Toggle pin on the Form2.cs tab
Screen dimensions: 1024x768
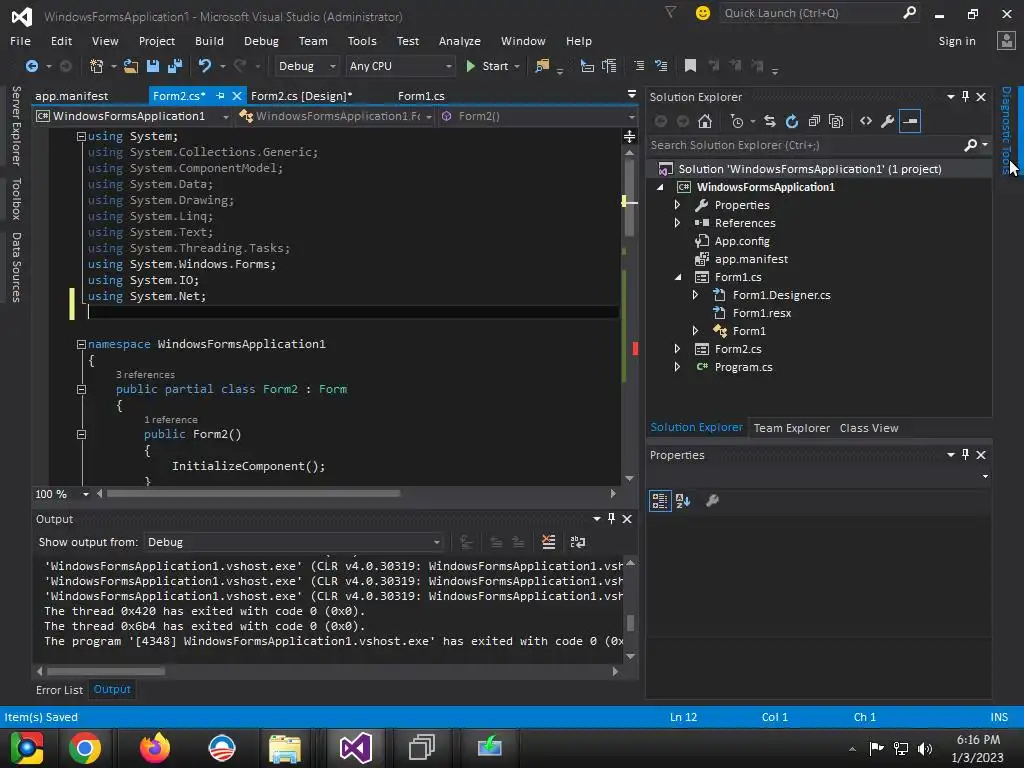[x=220, y=96]
